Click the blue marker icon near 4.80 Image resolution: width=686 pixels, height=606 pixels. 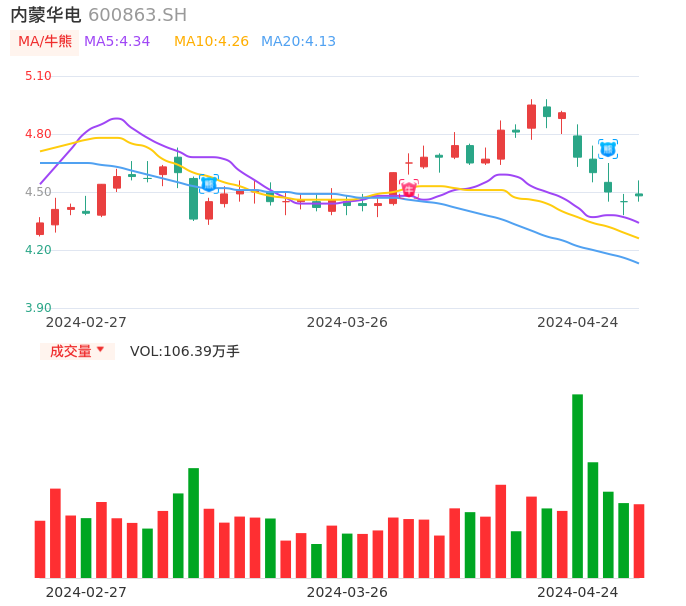[x=608, y=149]
